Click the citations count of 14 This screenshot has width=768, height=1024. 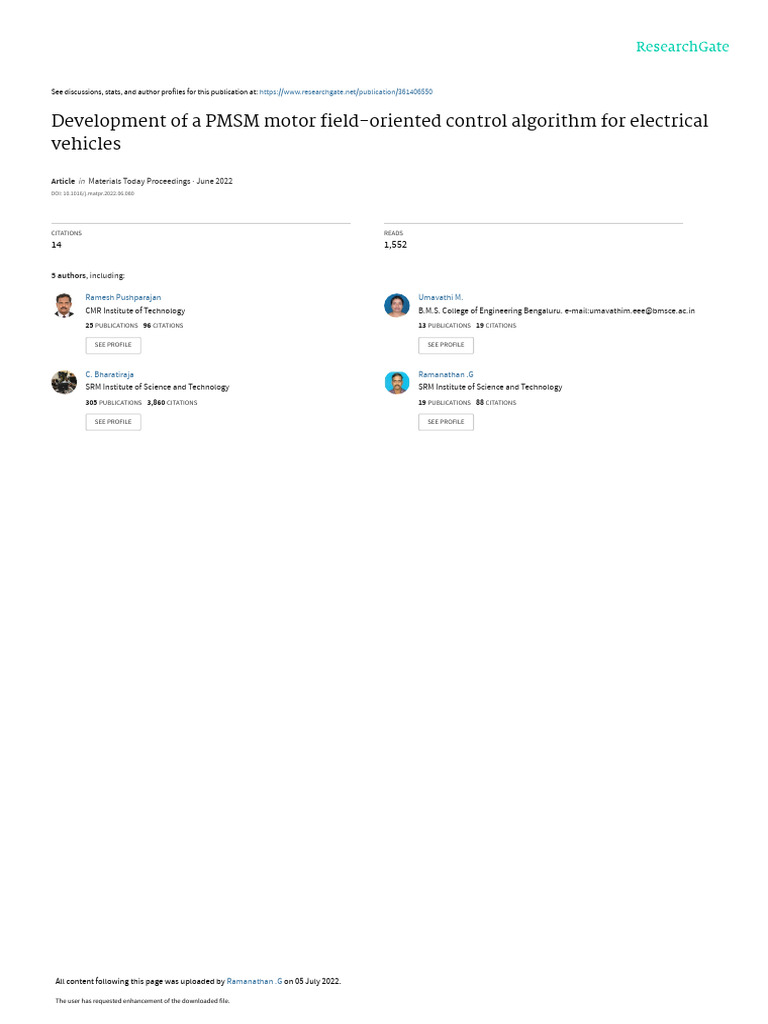pyautogui.click(x=56, y=245)
